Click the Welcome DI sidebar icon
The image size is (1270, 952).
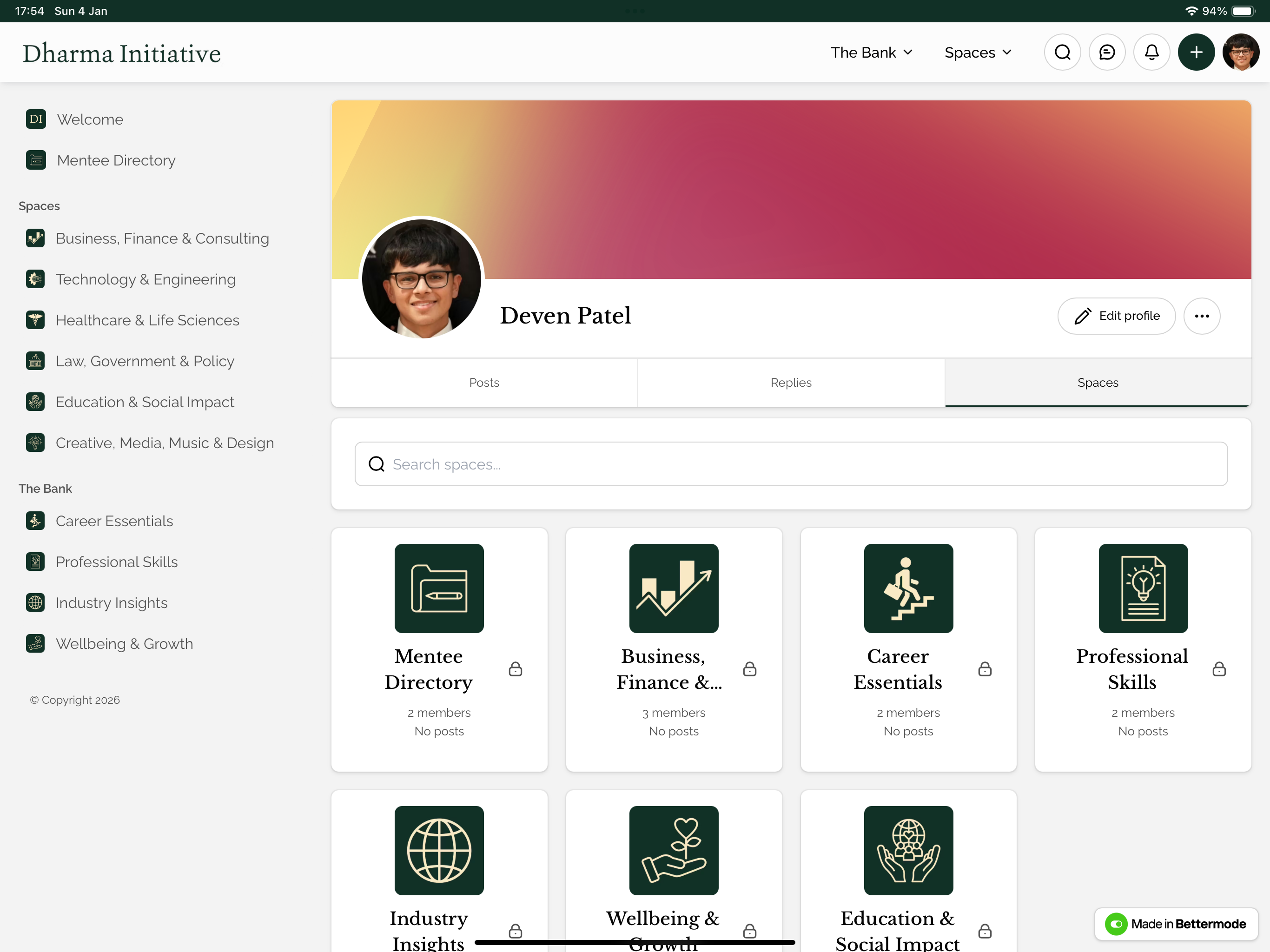[36, 119]
